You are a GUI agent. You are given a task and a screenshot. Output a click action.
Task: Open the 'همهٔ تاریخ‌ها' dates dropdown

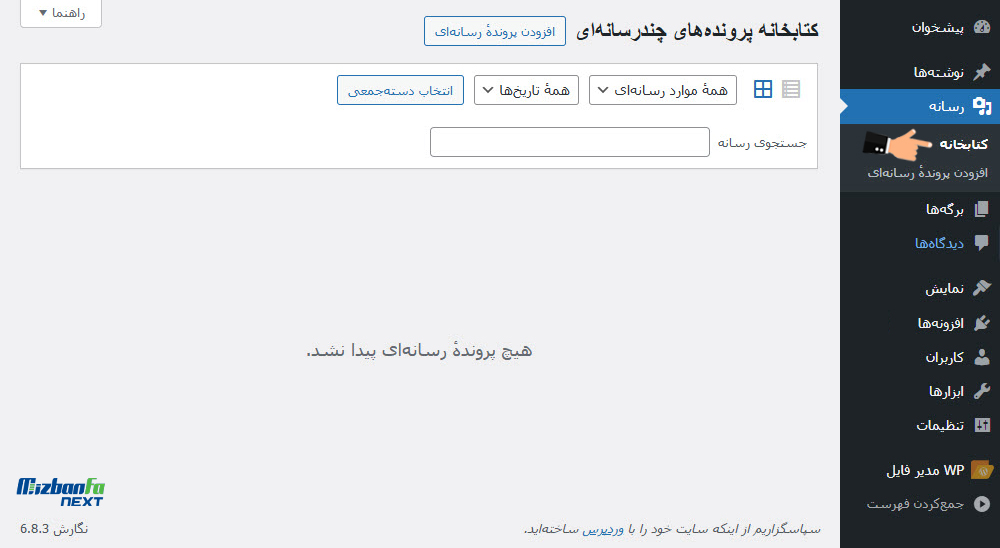(x=526, y=90)
